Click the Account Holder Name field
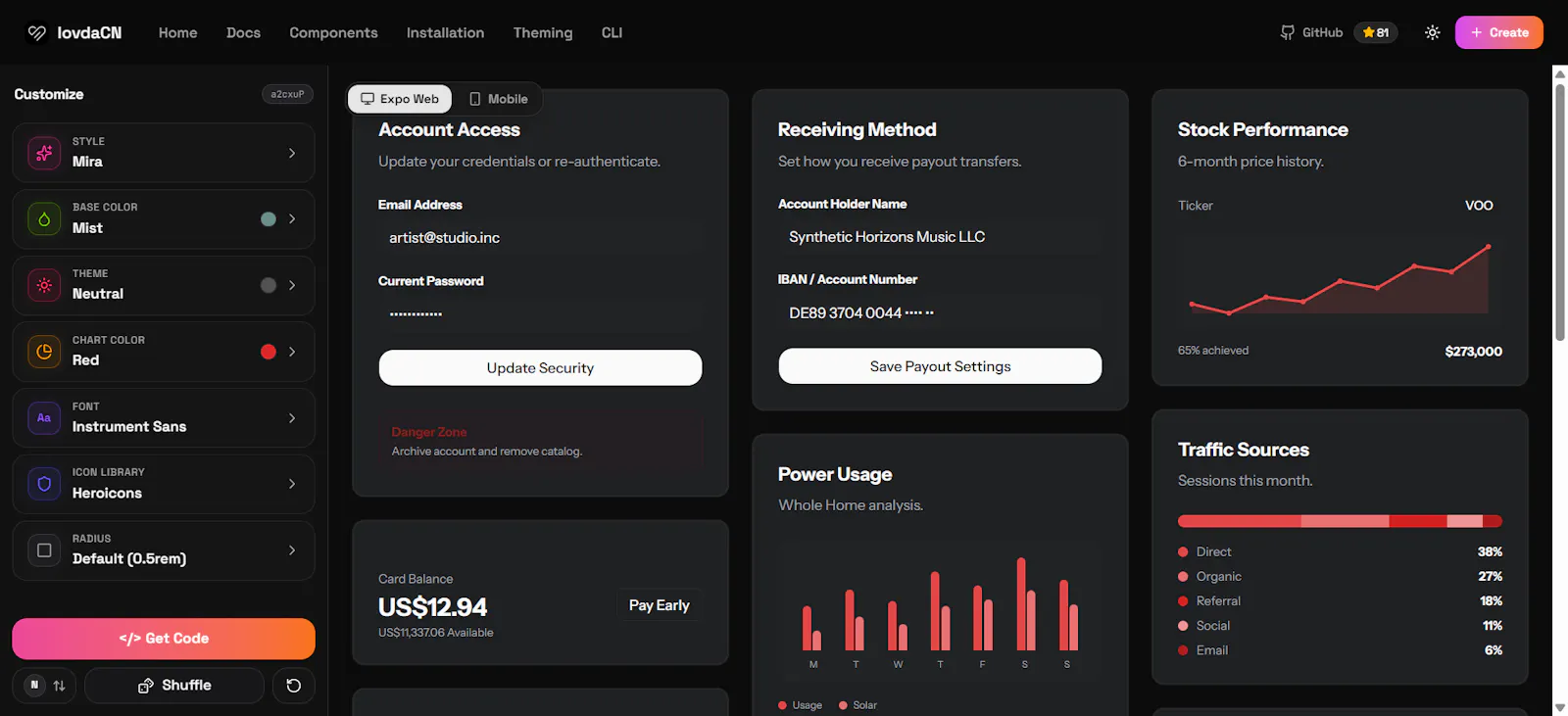Screen dimensions: 1568x716 [940, 237]
